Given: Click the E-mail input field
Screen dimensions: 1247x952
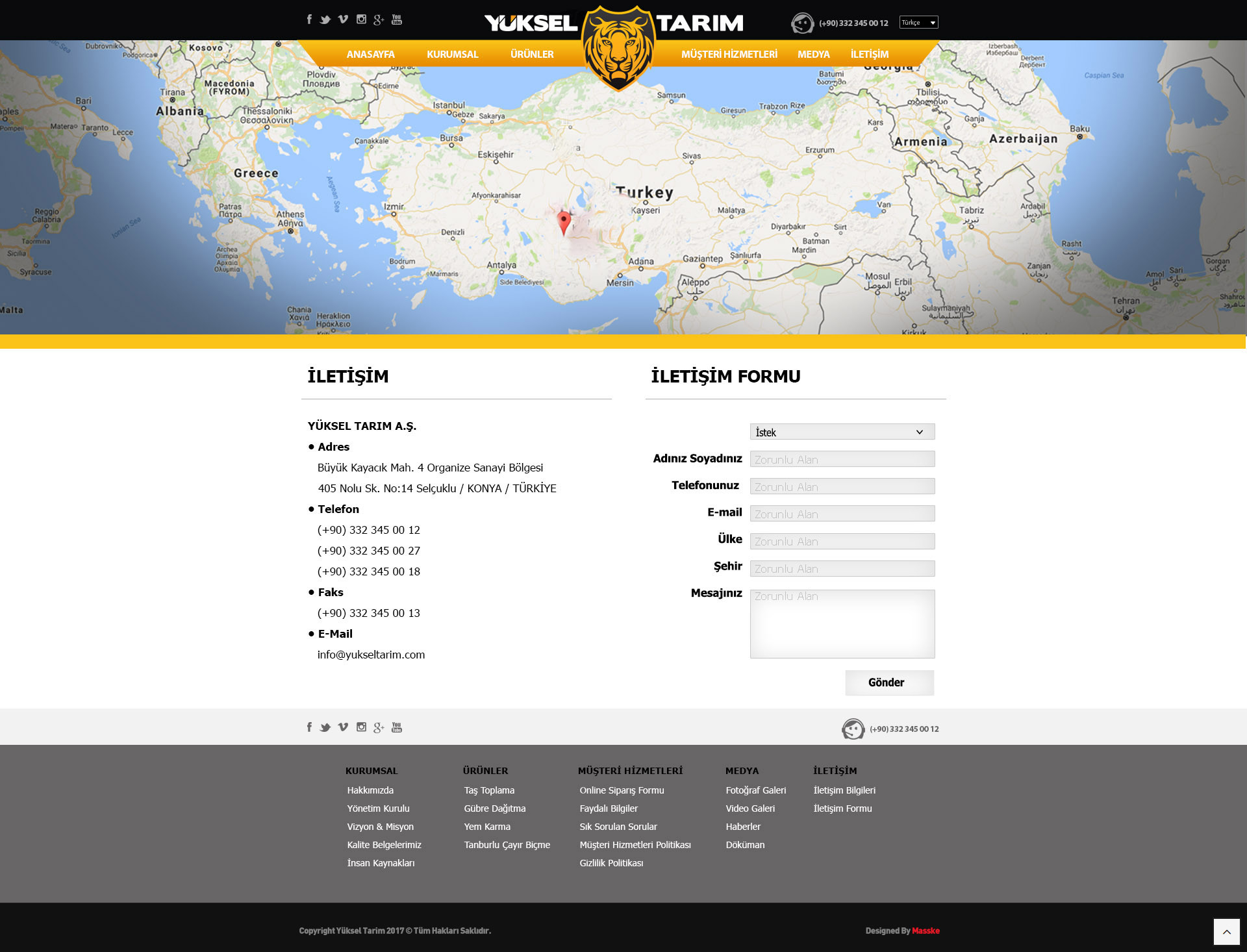Looking at the screenshot, I should (x=842, y=514).
